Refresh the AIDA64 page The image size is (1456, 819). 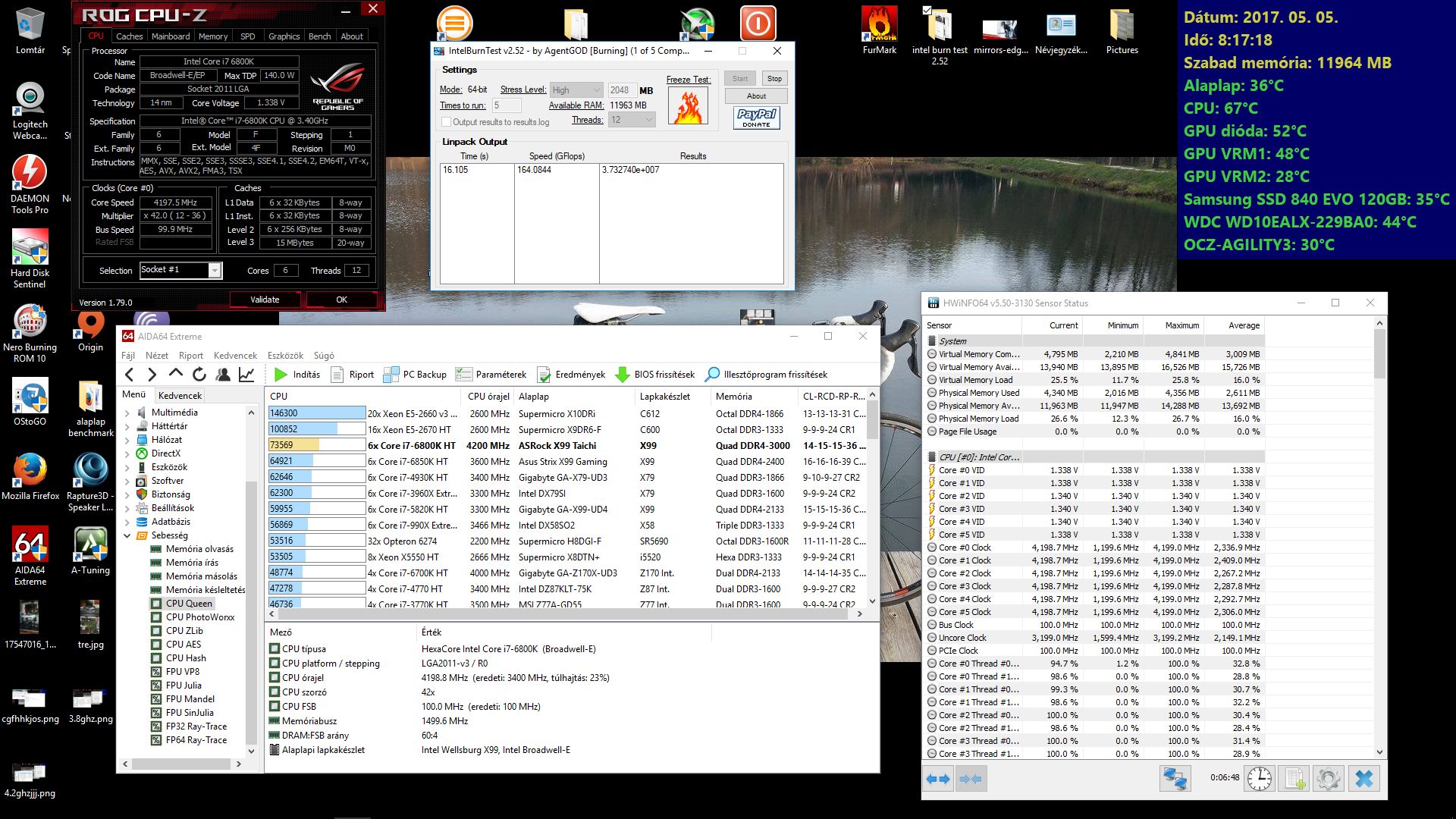pyautogui.click(x=199, y=374)
